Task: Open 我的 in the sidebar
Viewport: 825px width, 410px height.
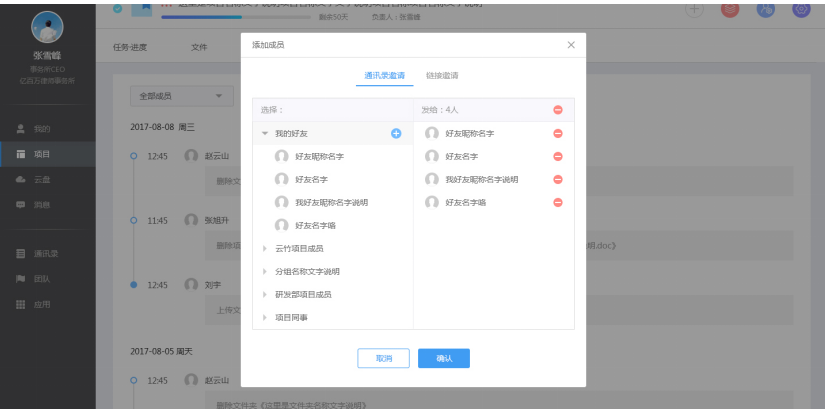Action: tap(47, 129)
